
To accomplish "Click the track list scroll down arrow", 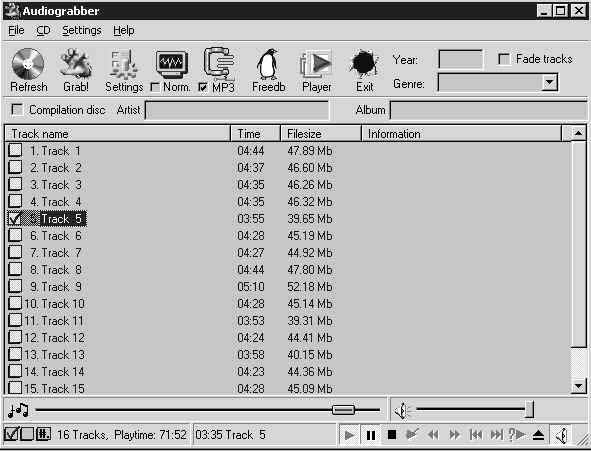I will click(x=579, y=387).
